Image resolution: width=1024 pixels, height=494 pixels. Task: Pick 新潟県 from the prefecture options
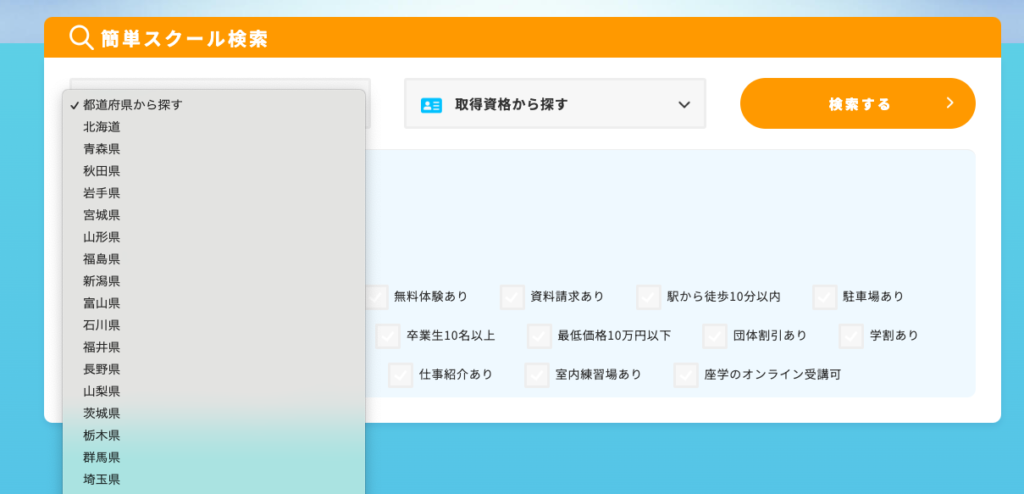pyautogui.click(x=102, y=281)
